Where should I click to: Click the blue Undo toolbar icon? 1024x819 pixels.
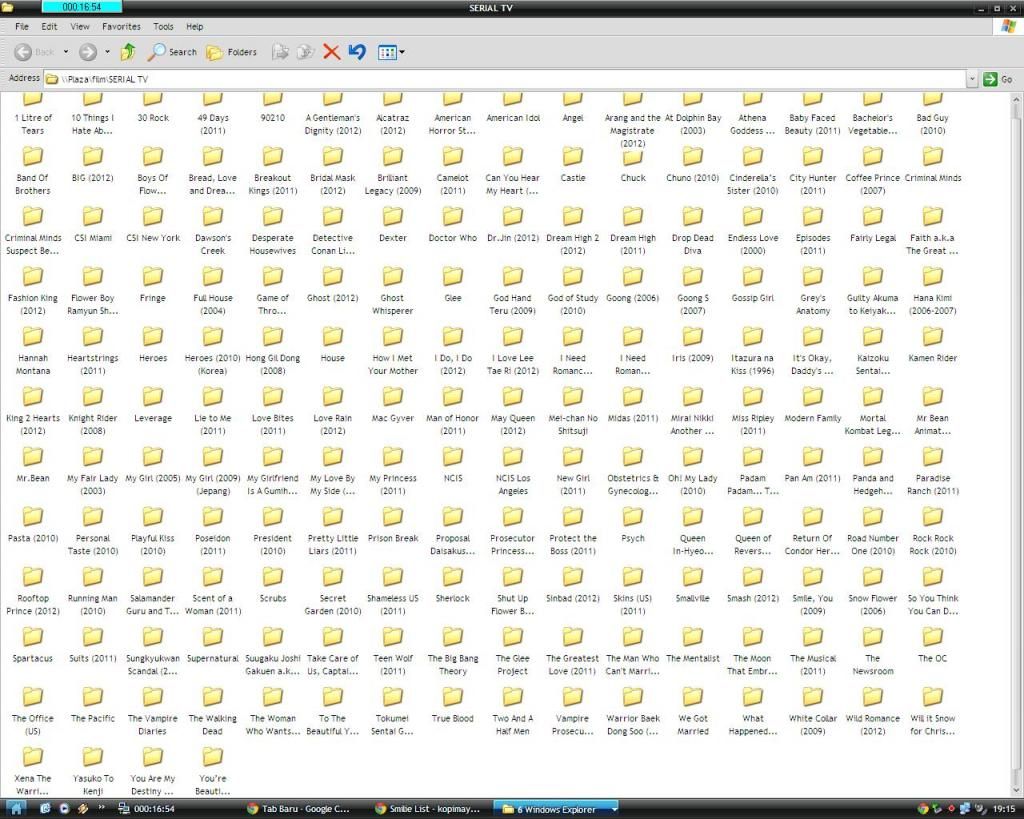point(357,52)
